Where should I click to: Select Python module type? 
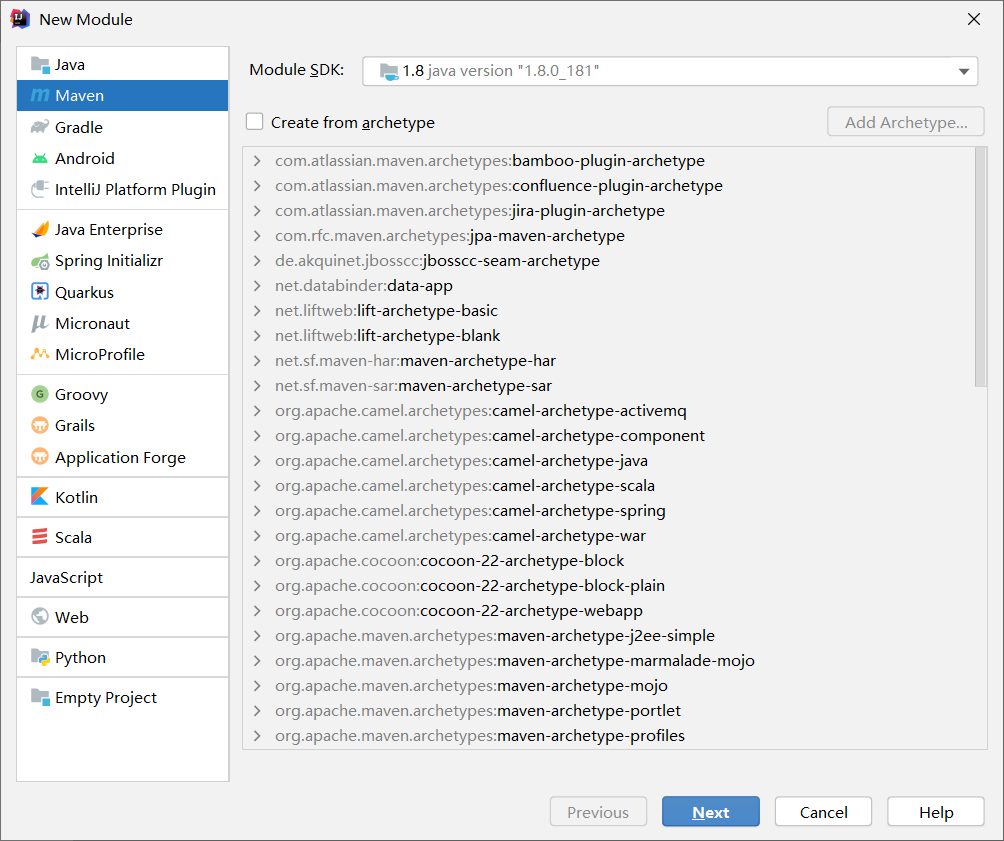click(x=122, y=657)
